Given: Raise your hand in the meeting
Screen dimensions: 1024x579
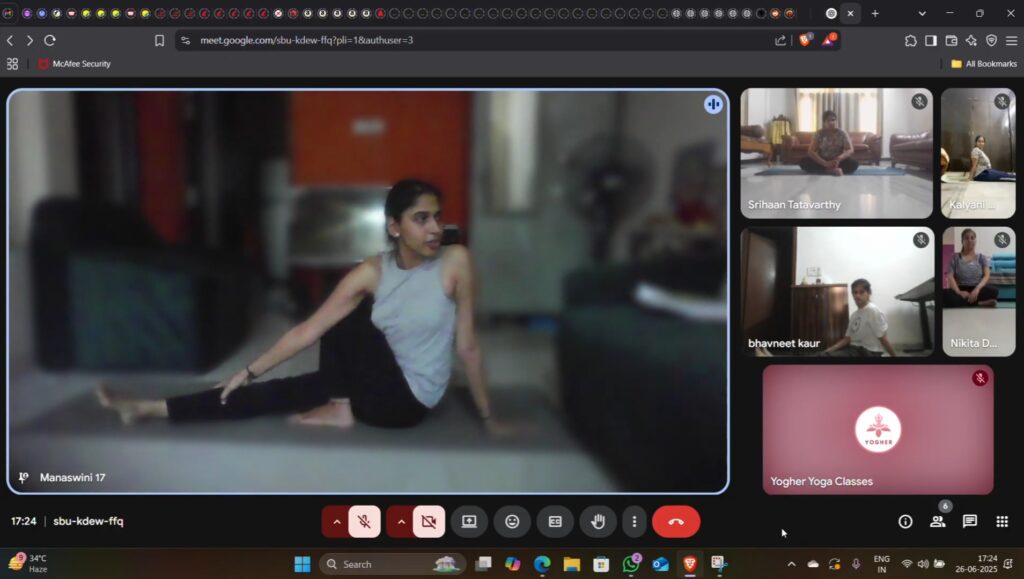Looking at the screenshot, I should 597,521.
